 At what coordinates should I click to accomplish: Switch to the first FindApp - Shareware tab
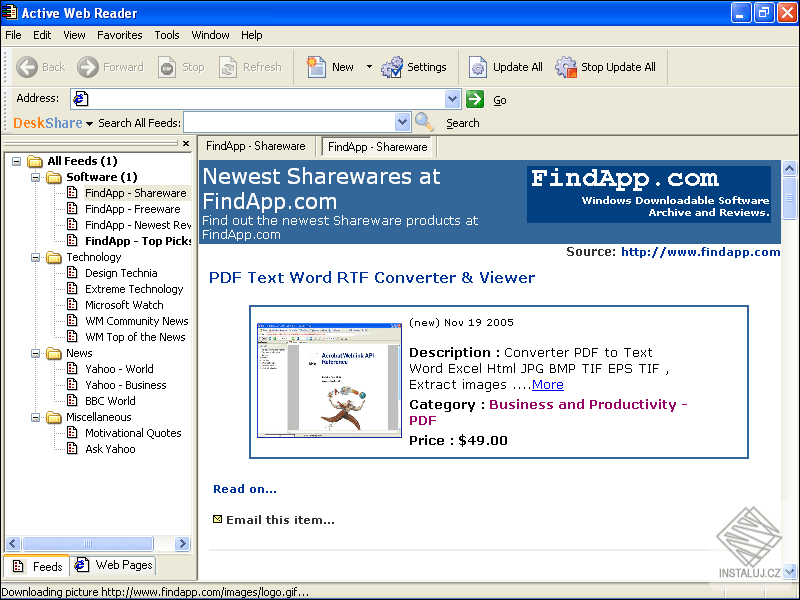256,146
